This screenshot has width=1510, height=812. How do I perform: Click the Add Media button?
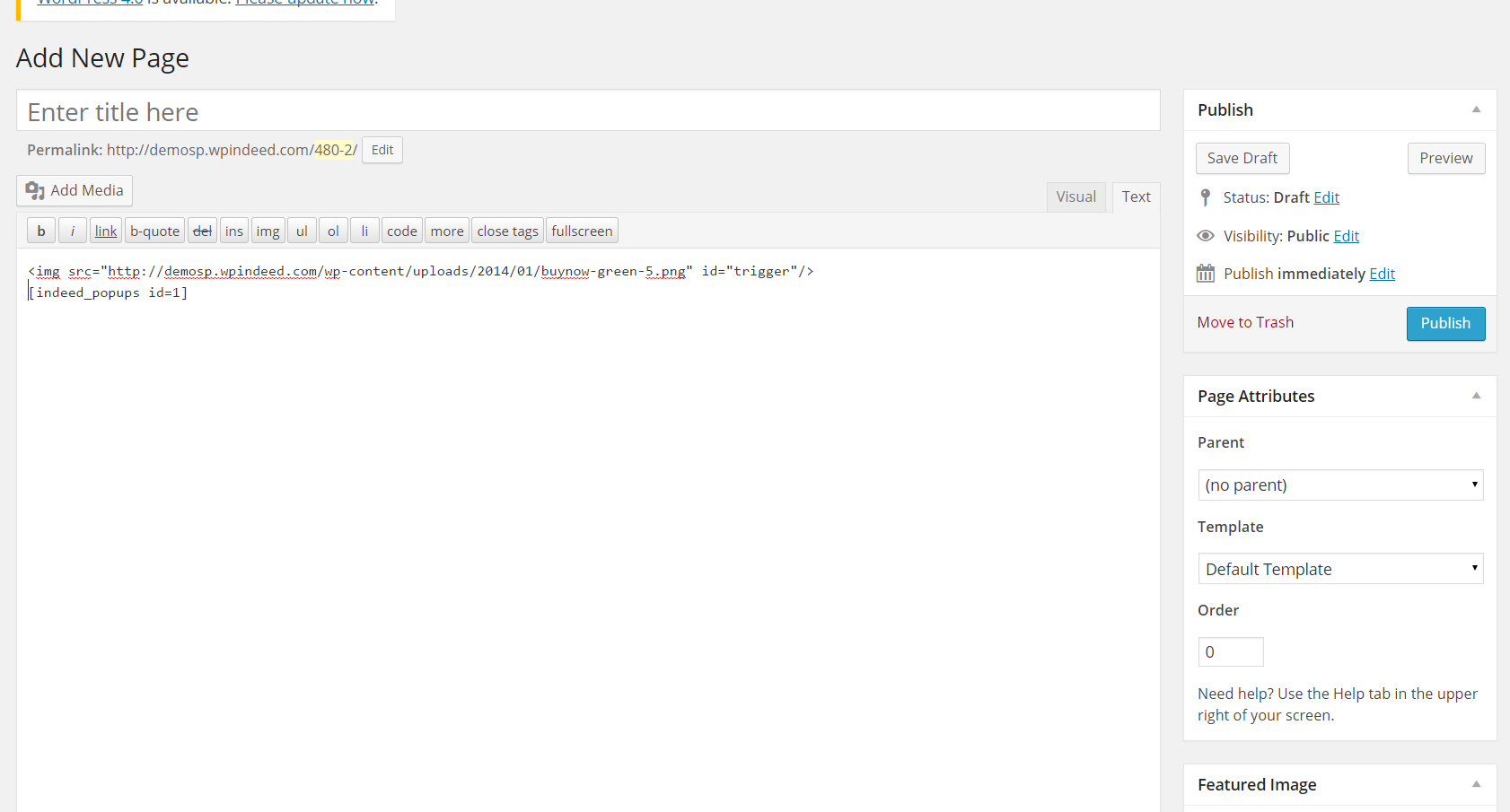(x=75, y=190)
